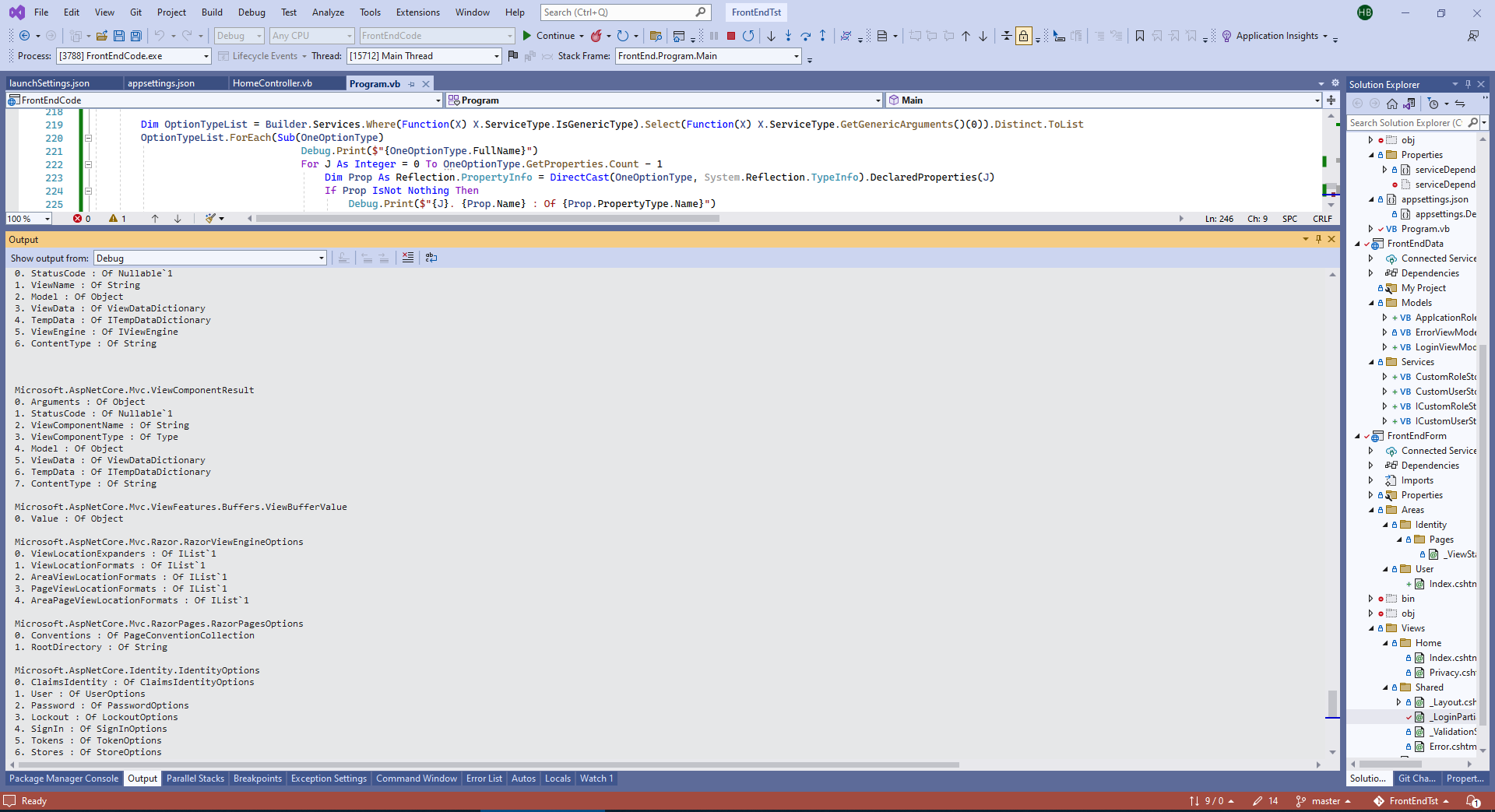Click the Clear All output icon

coord(408,258)
